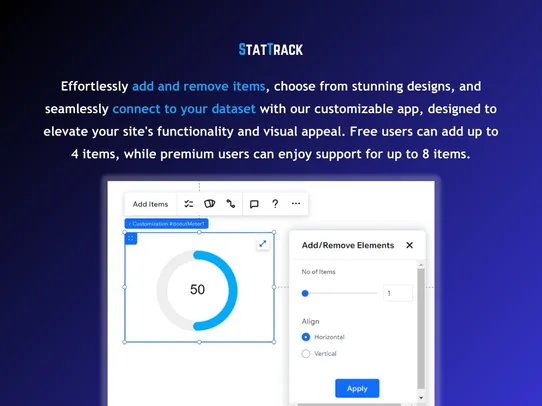Close the Add/Remove Elements panel
This screenshot has height=406, width=542.
(410, 245)
